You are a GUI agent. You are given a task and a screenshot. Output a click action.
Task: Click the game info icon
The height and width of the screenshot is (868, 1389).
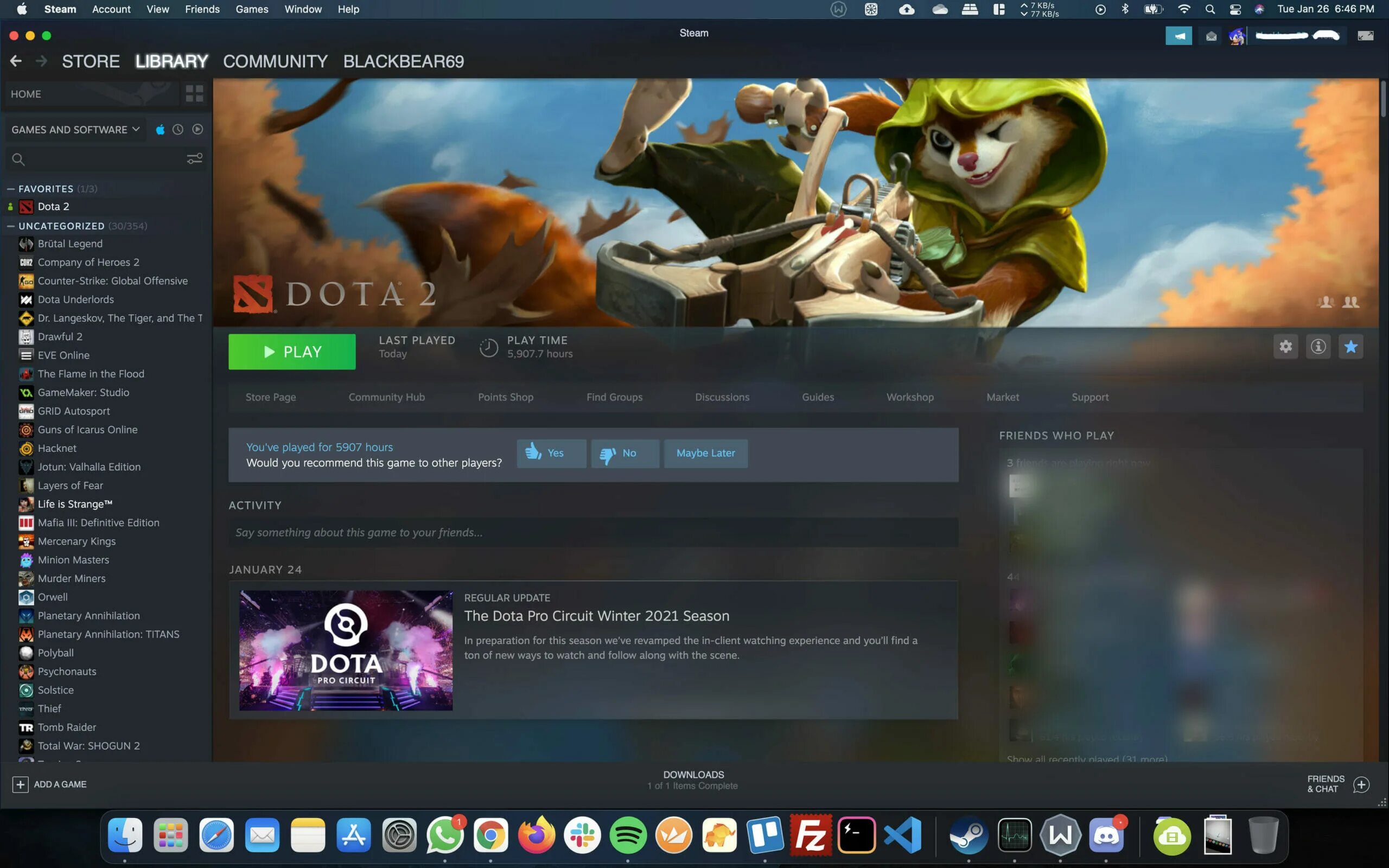(1318, 346)
